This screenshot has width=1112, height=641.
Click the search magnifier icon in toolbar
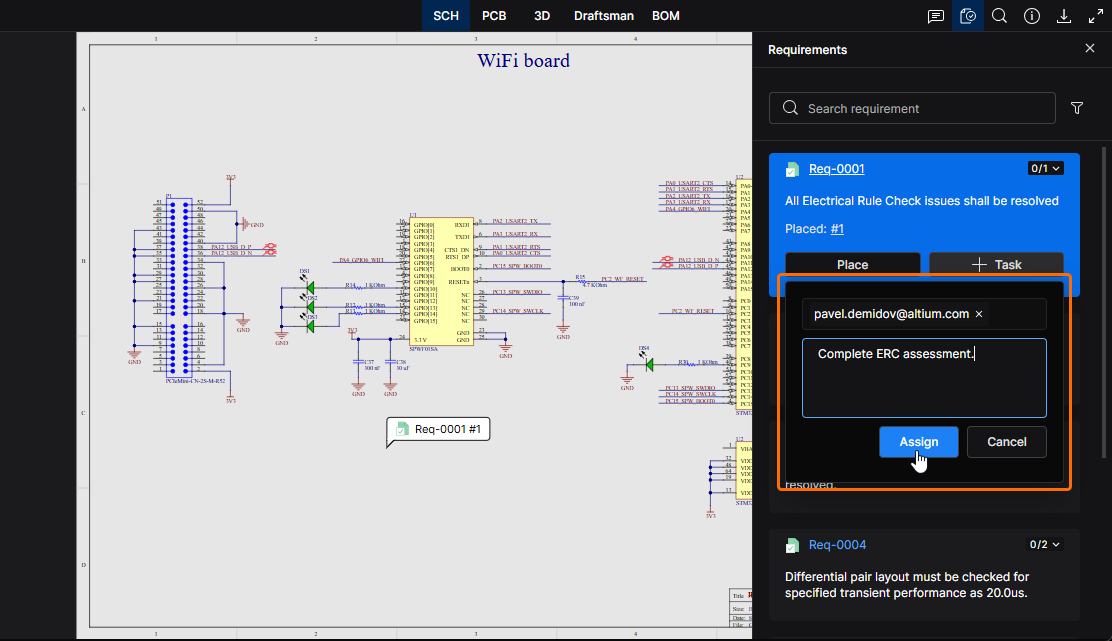click(x=999, y=16)
